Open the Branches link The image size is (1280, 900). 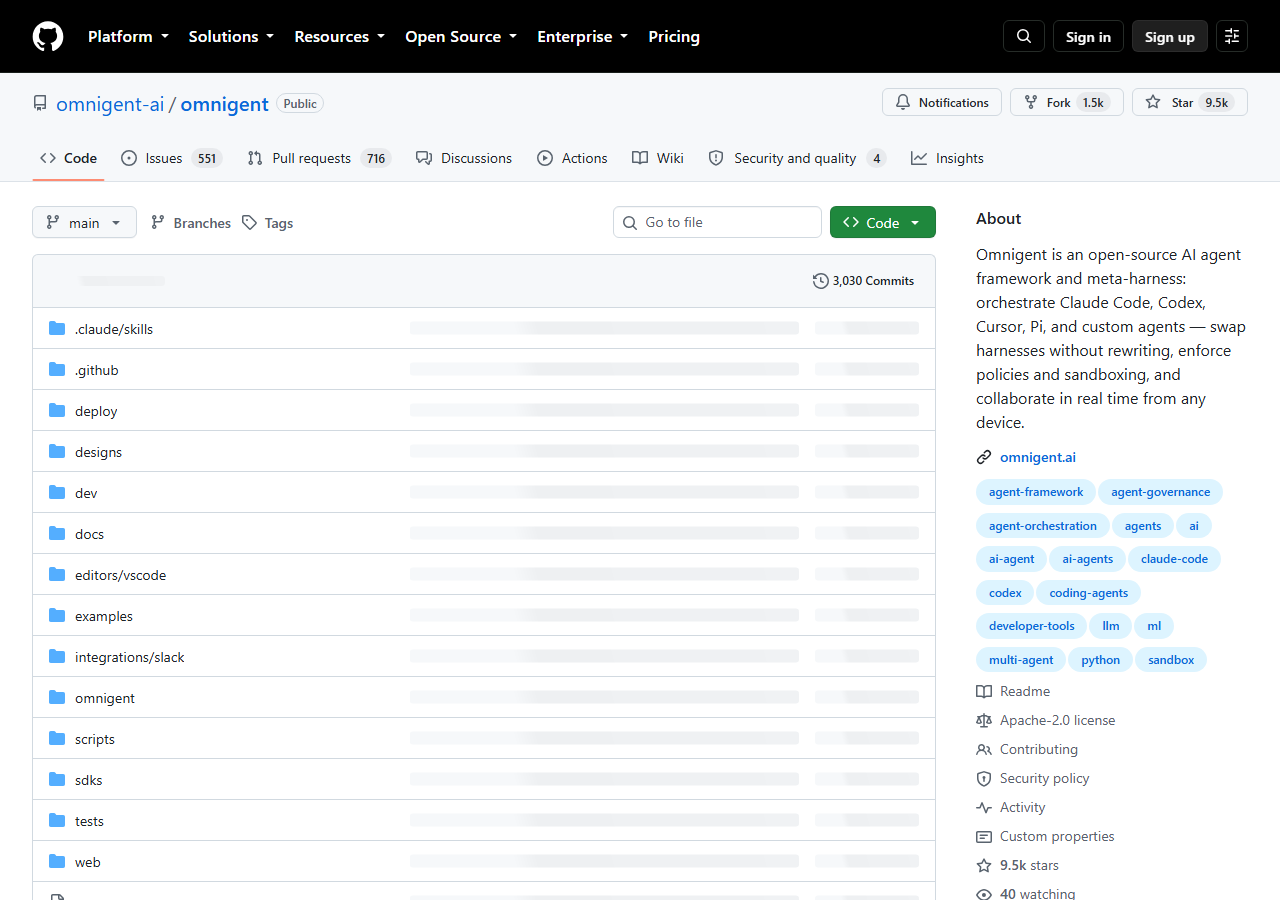190,223
